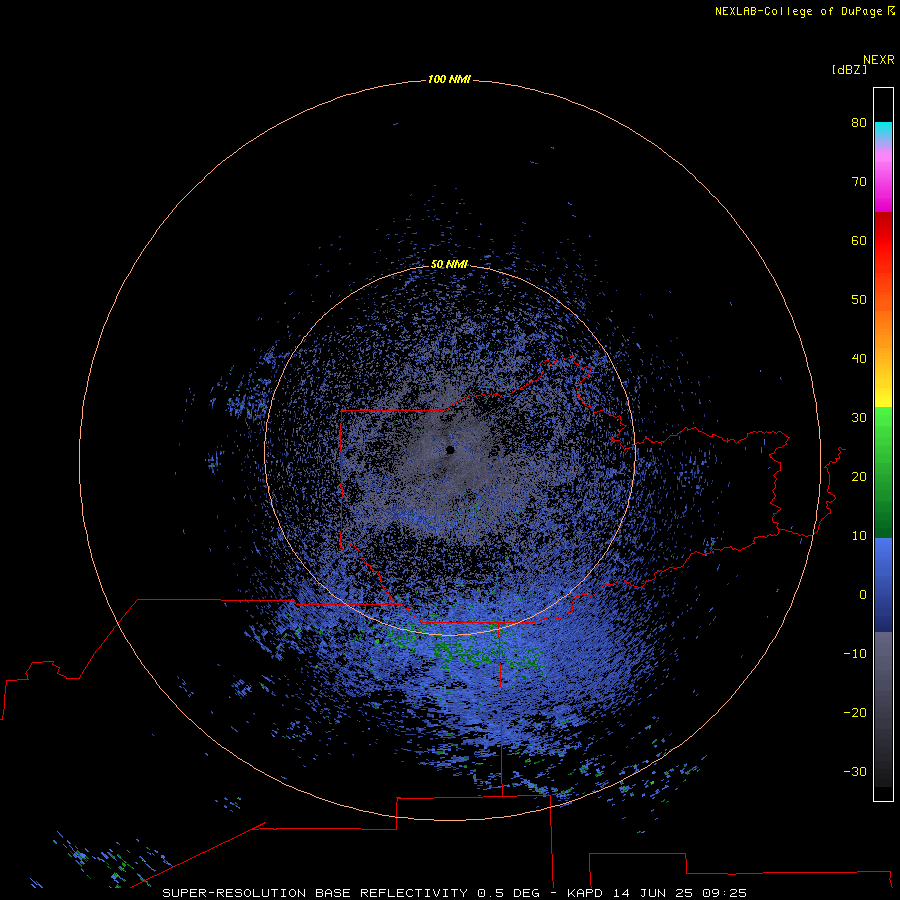Click the gray segment of color bar
This screenshot has width=900, height=900.
tap(883, 709)
